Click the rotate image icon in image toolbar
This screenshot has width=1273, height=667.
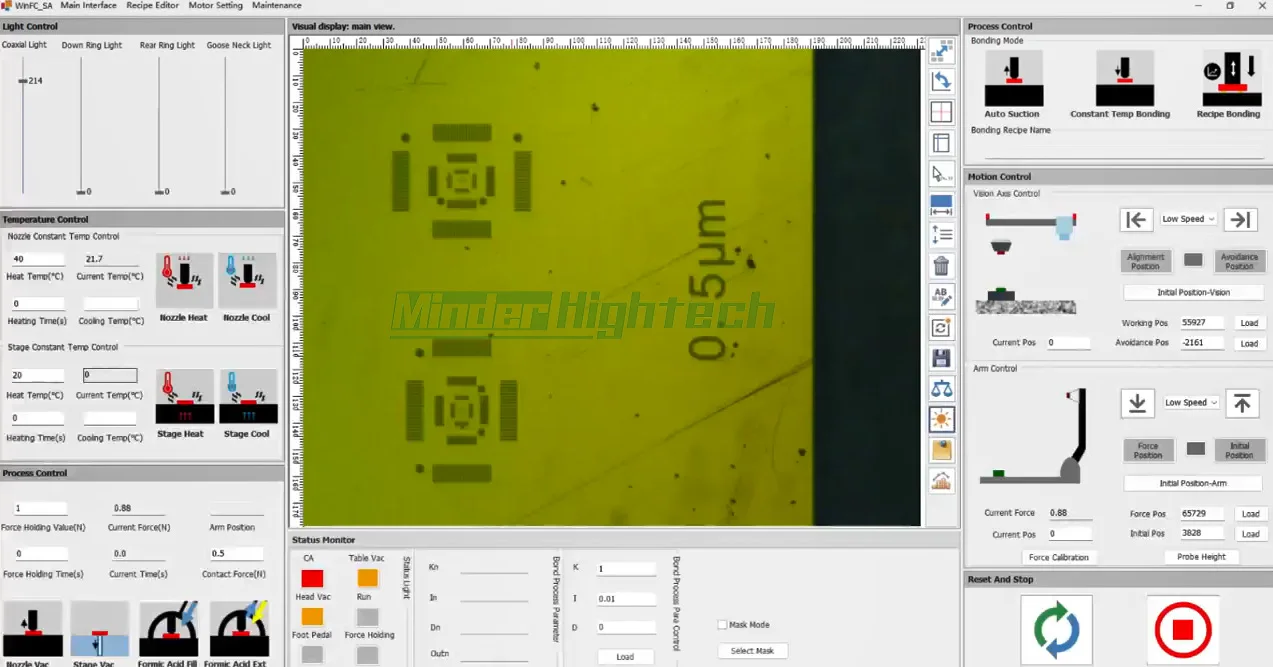[x=941, y=82]
